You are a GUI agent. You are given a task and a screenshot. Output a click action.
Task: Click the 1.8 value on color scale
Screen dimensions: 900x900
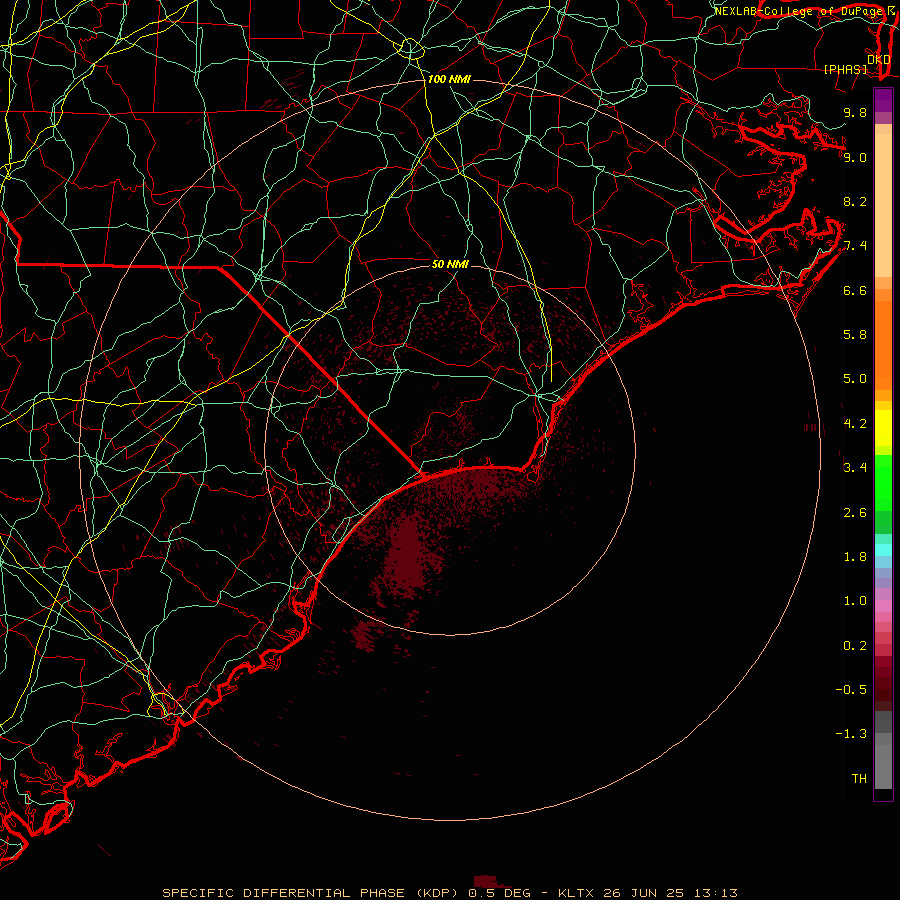pos(855,557)
